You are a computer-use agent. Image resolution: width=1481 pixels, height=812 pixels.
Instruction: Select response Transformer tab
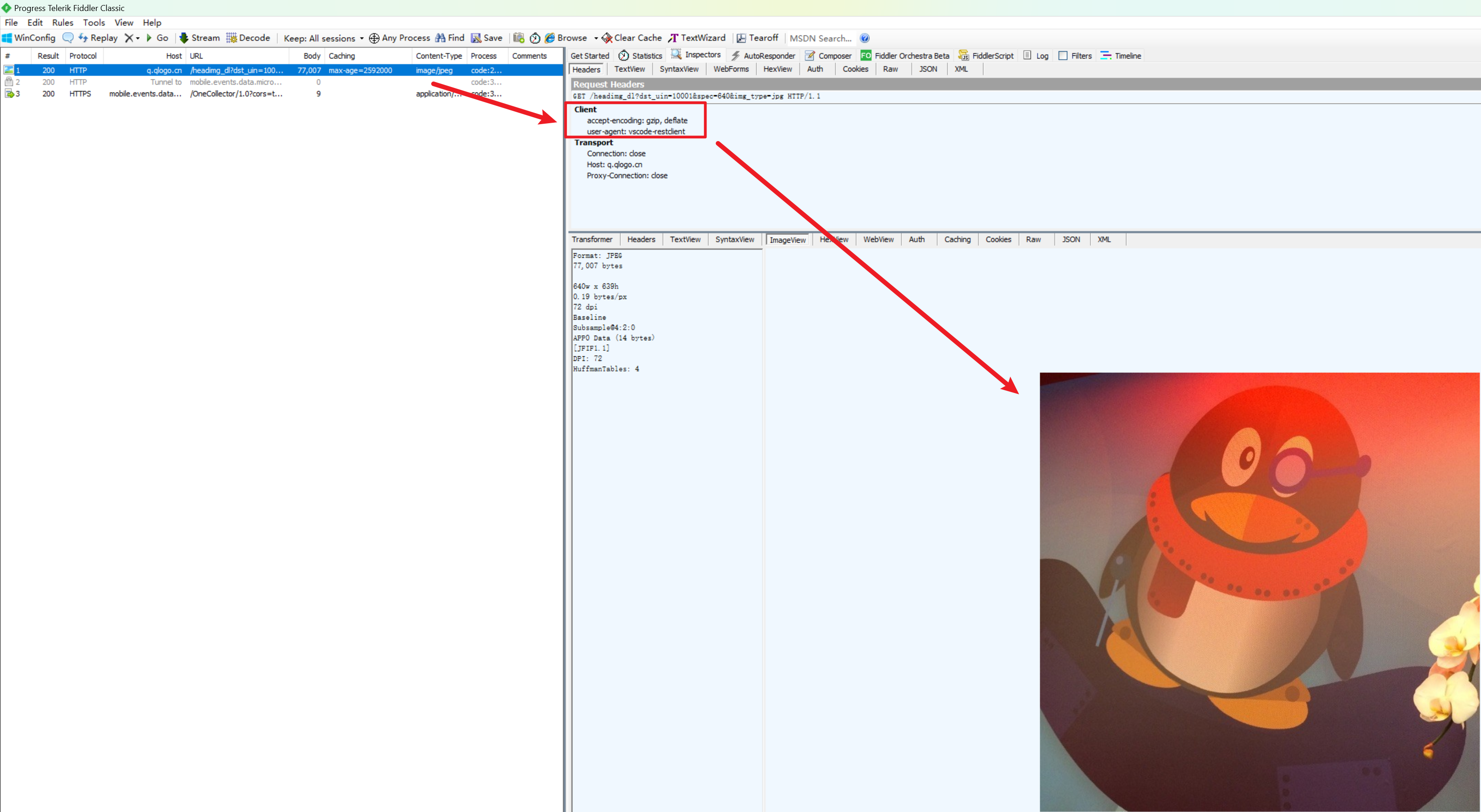click(x=592, y=240)
